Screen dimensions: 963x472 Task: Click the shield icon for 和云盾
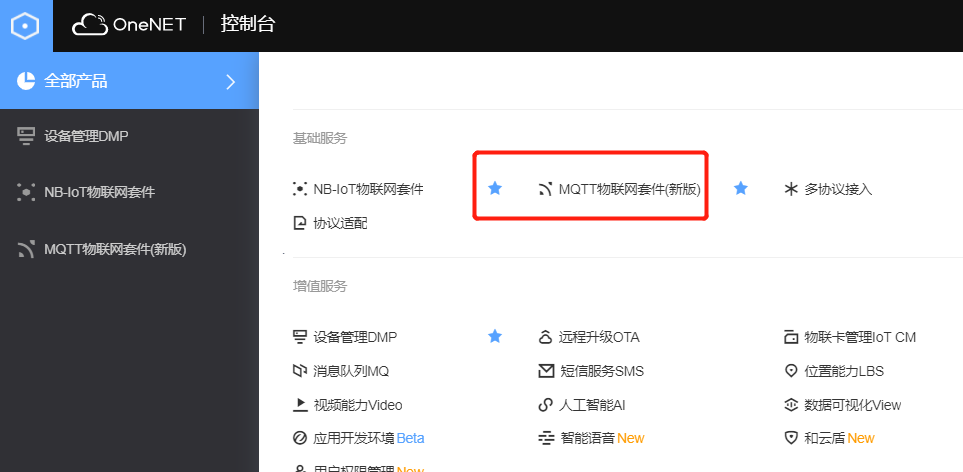coord(791,438)
